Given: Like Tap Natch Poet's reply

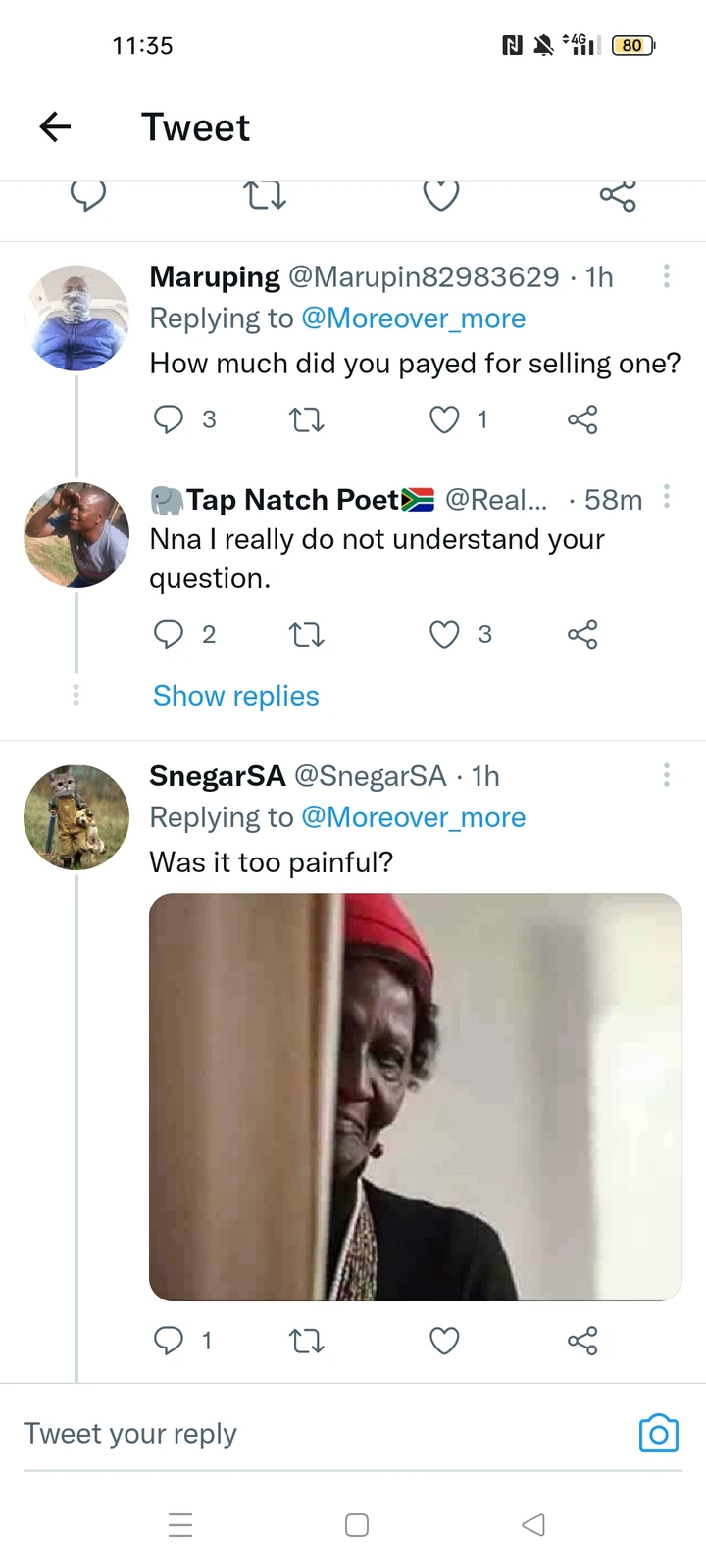Looking at the screenshot, I should pyautogui.click(x=444, y=635).
